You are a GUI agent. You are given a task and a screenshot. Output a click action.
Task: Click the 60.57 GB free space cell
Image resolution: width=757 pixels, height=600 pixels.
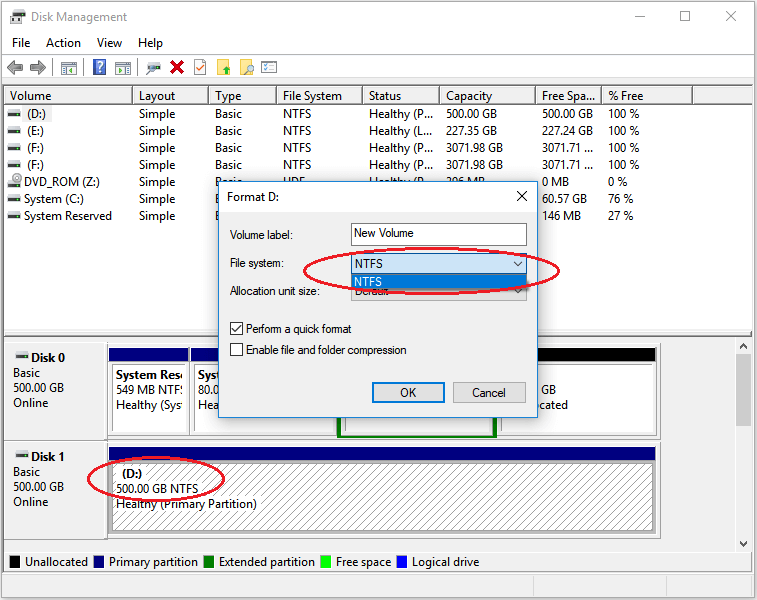click(x=564, y=199)
